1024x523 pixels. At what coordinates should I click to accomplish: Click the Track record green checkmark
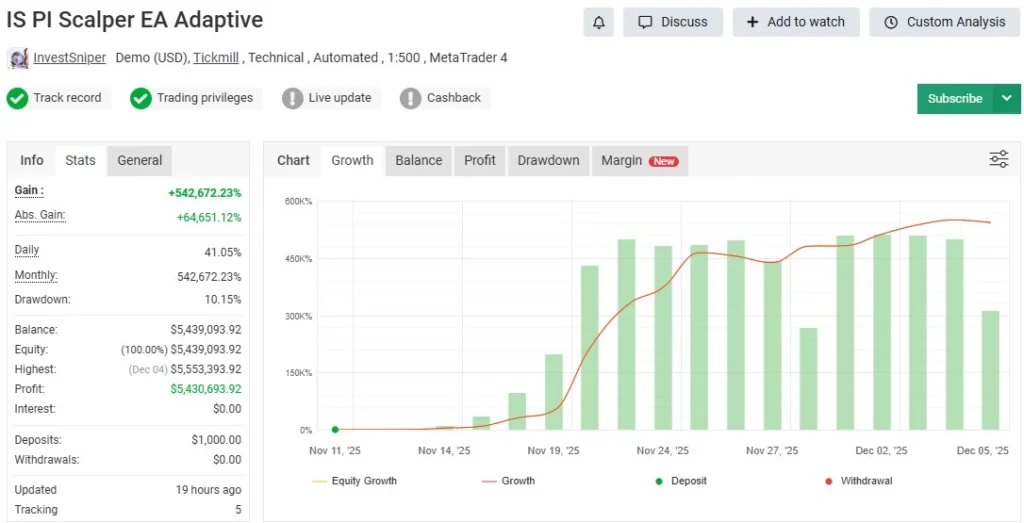17,98
